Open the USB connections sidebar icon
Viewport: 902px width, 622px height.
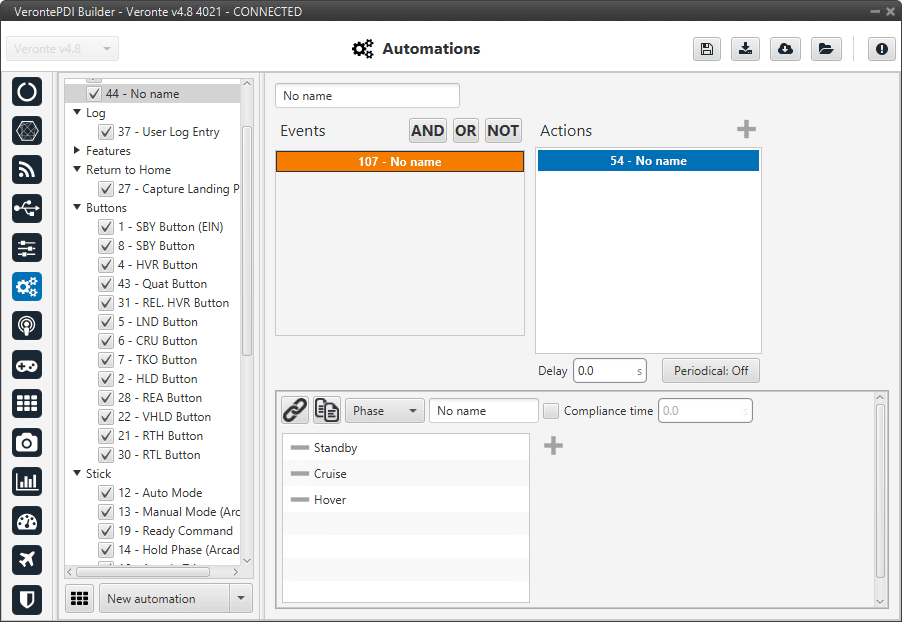27,208
